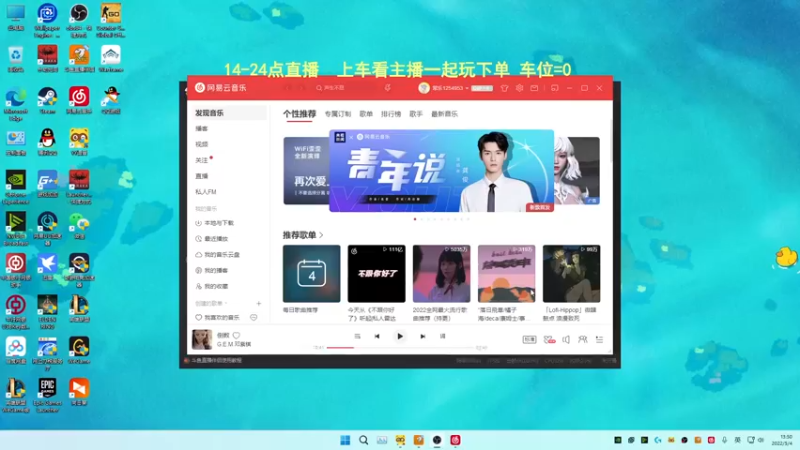
Task: Open the 2022全网最火流行歌曲 playlist cover
Action: pos(441,273)
